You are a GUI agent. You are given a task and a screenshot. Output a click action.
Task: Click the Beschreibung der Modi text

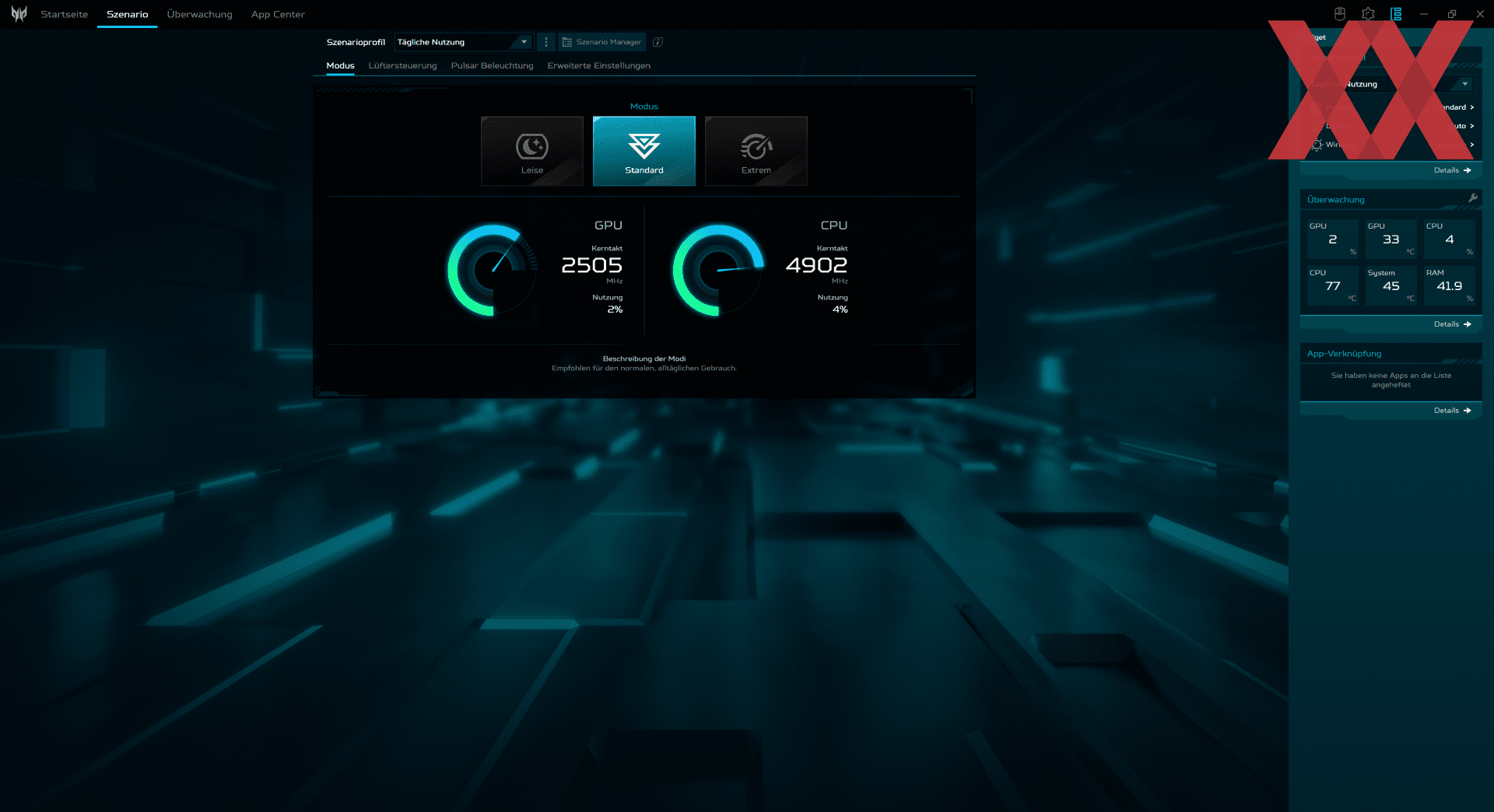[x=644, y=359]
